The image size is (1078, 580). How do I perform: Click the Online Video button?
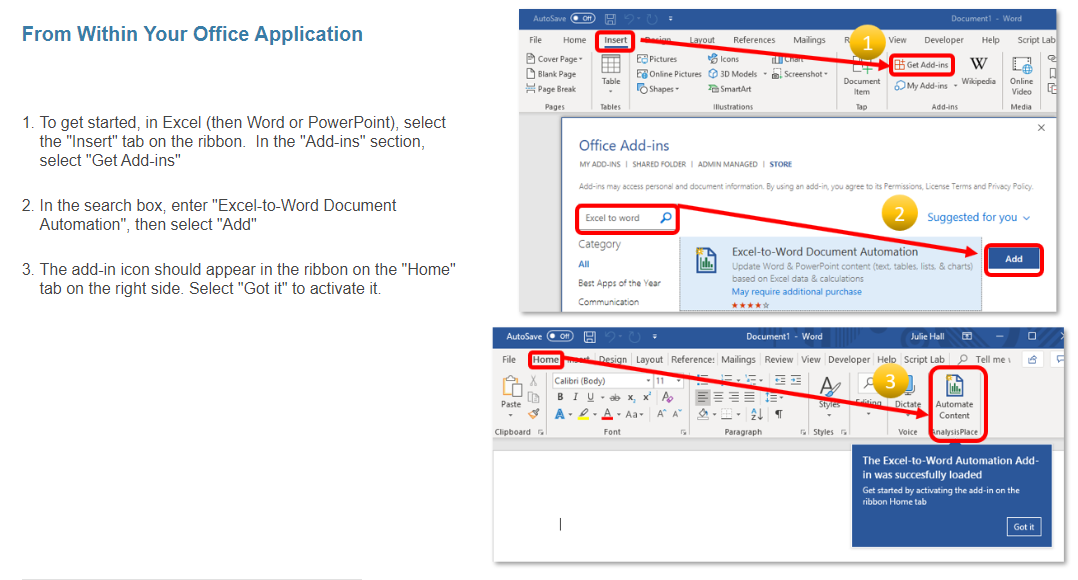point(1022,76)
